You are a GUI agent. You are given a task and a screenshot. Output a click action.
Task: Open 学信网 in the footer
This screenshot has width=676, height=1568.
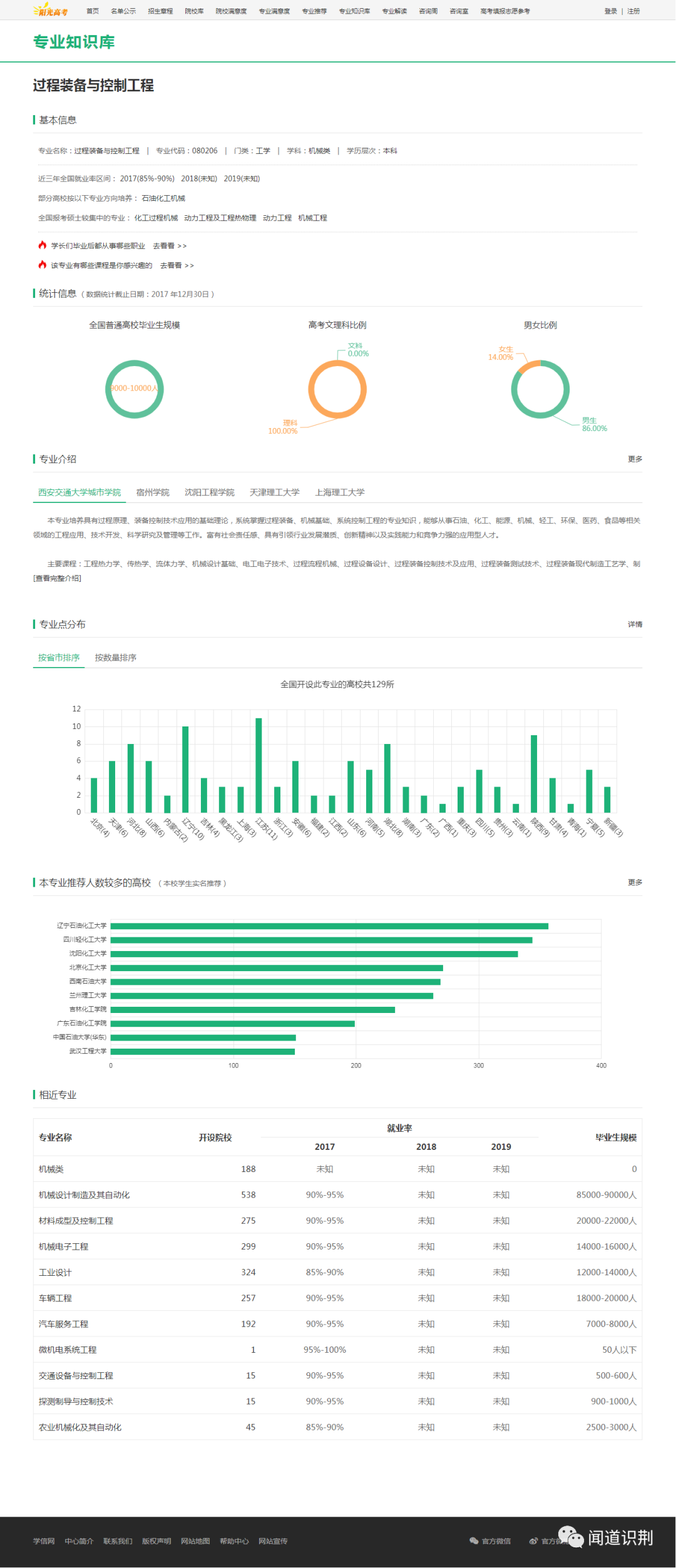click(x=44, y=1541)
